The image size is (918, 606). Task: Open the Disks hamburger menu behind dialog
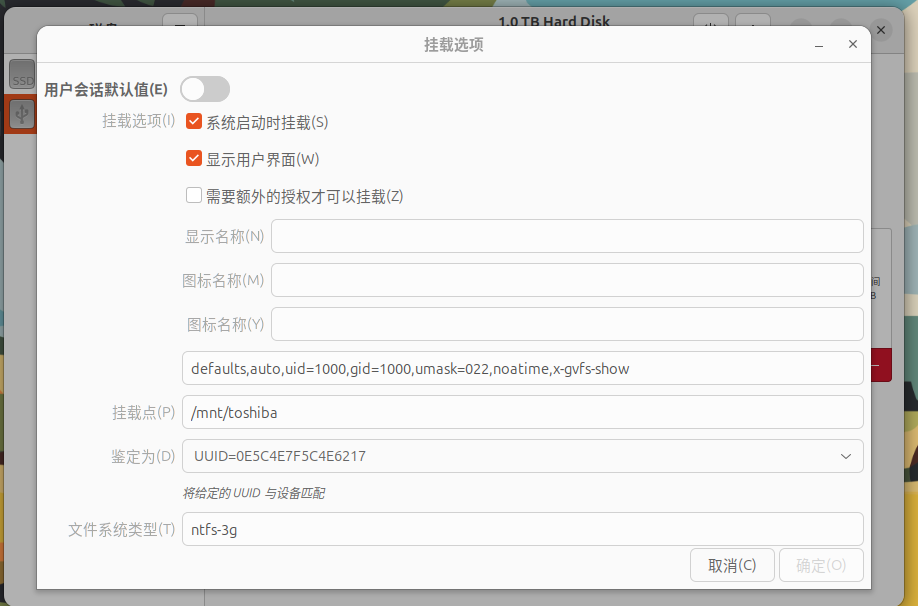pyautogui.click(x=179, y=27)
